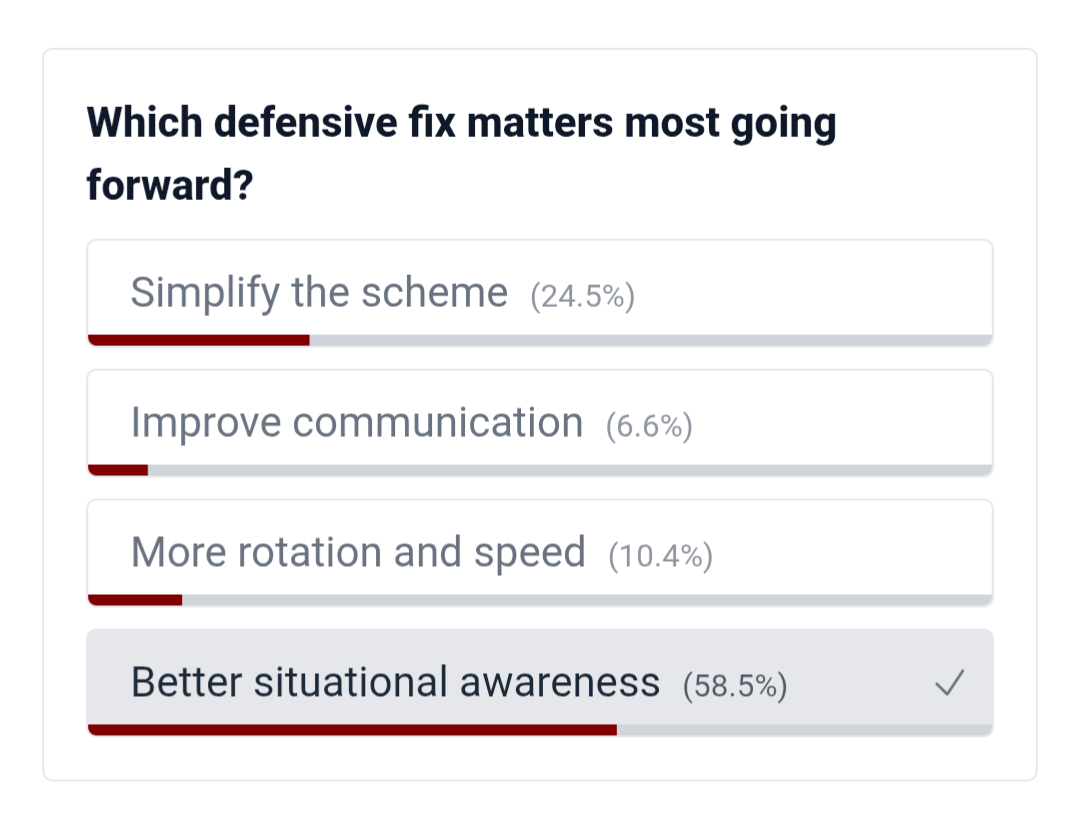Image resolution: width=1080 pixels, height=837 pixels.
Task: Select the Simplify the scheme option
Action: (319, 293)
